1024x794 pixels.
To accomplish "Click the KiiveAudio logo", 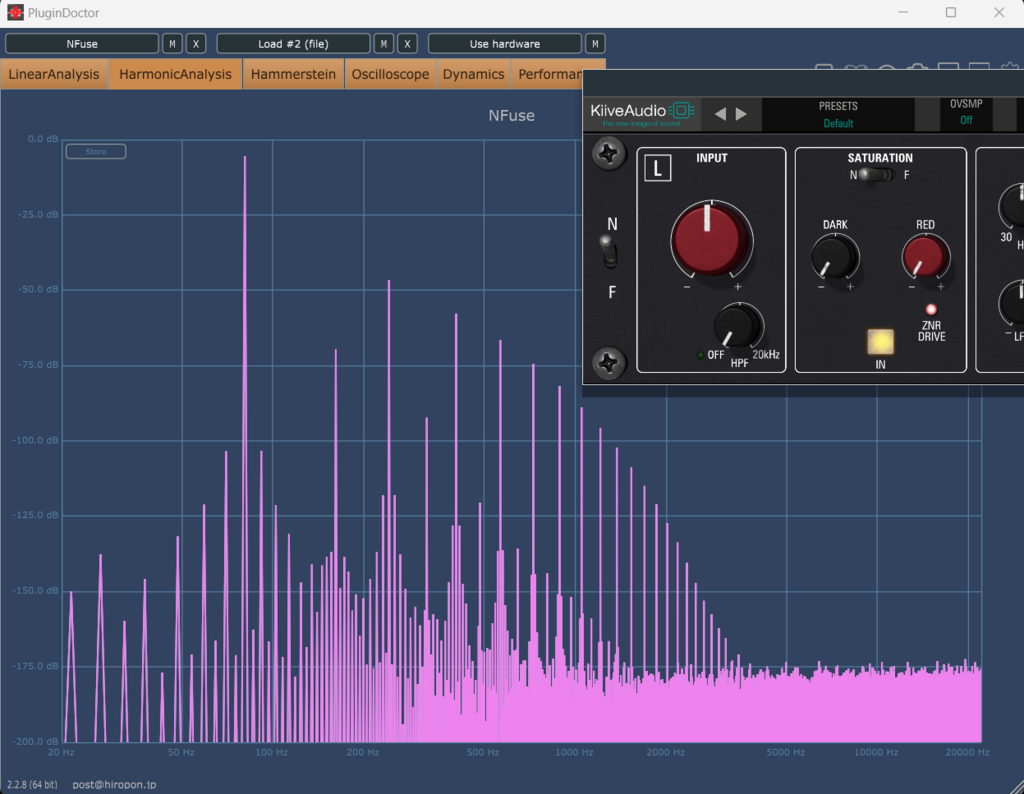I will (x=641, y=113).
